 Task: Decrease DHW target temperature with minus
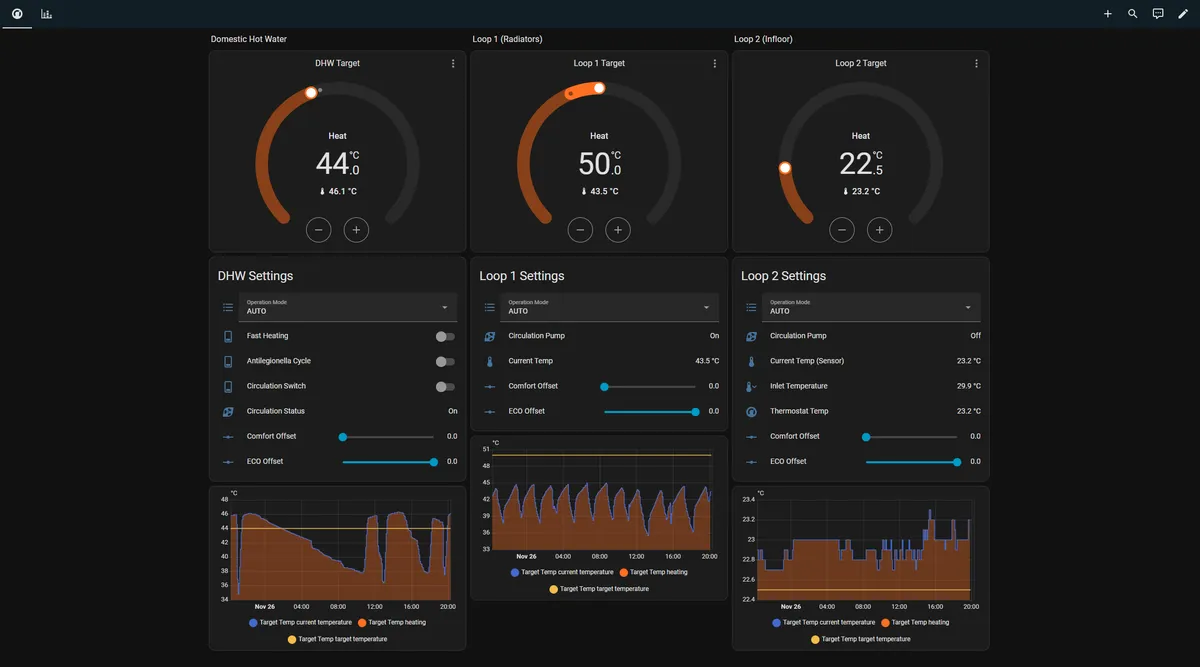319,230
